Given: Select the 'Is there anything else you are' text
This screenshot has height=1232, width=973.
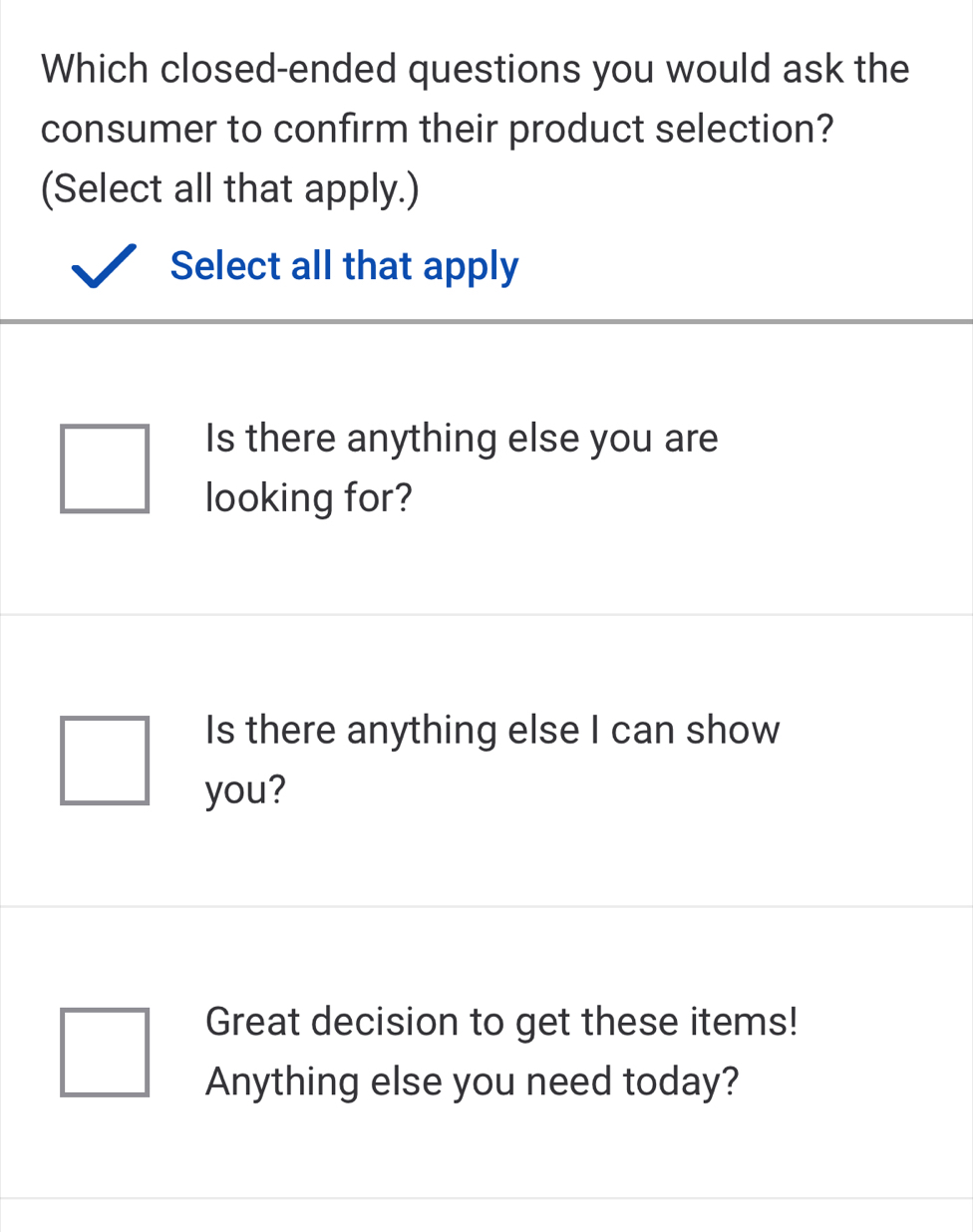Looking at the screenshot, I should pyautogui.click(x=461, y=439).
